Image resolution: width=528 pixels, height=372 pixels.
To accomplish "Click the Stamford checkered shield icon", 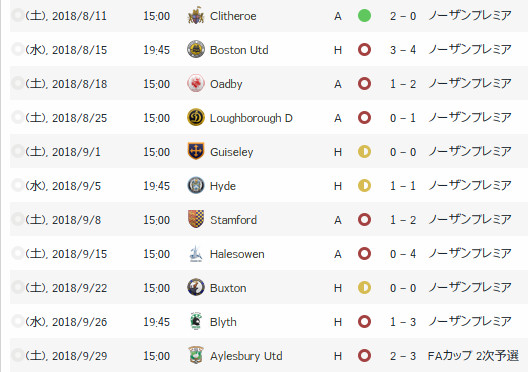I will coord(196,219).
